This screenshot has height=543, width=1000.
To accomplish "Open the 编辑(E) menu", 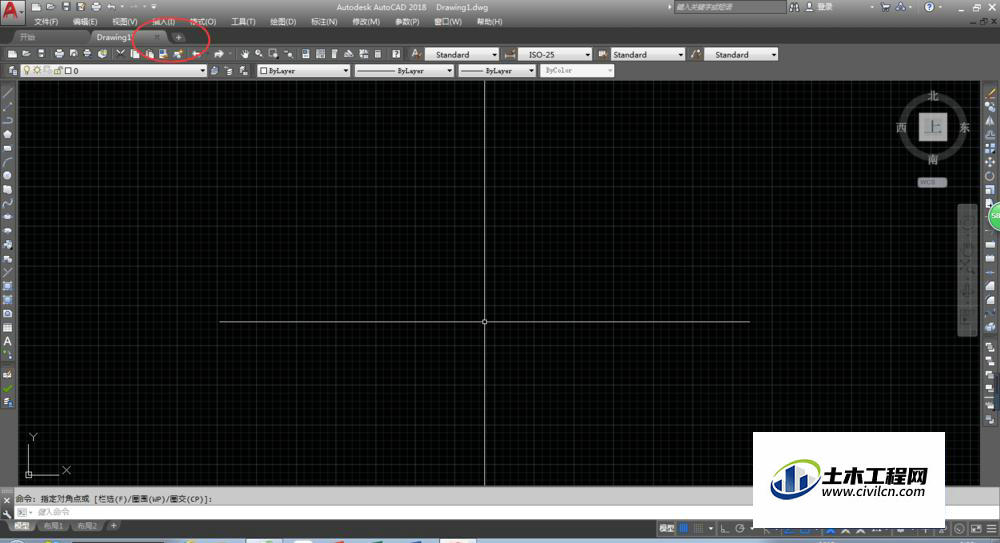I will 85,22.
